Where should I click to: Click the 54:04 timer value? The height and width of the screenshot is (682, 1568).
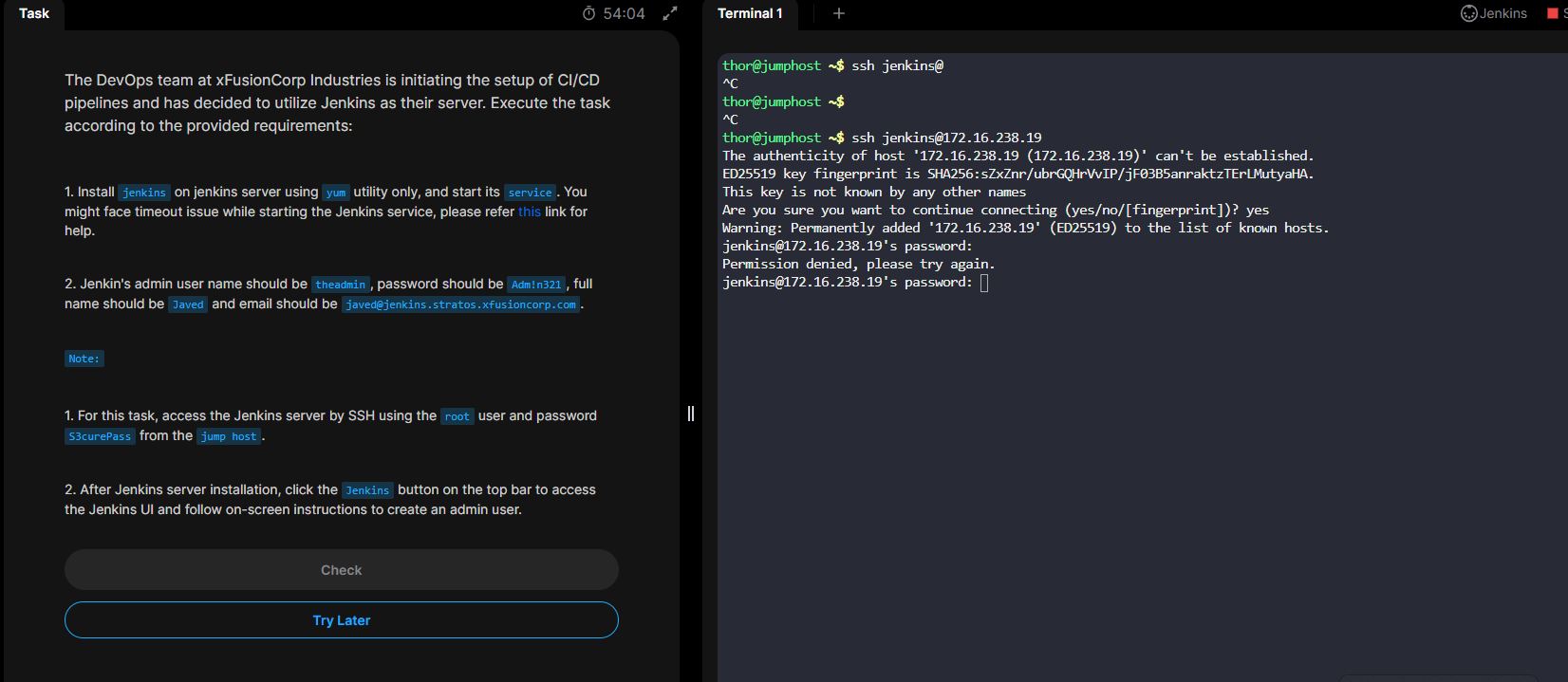tap(624, 13)
